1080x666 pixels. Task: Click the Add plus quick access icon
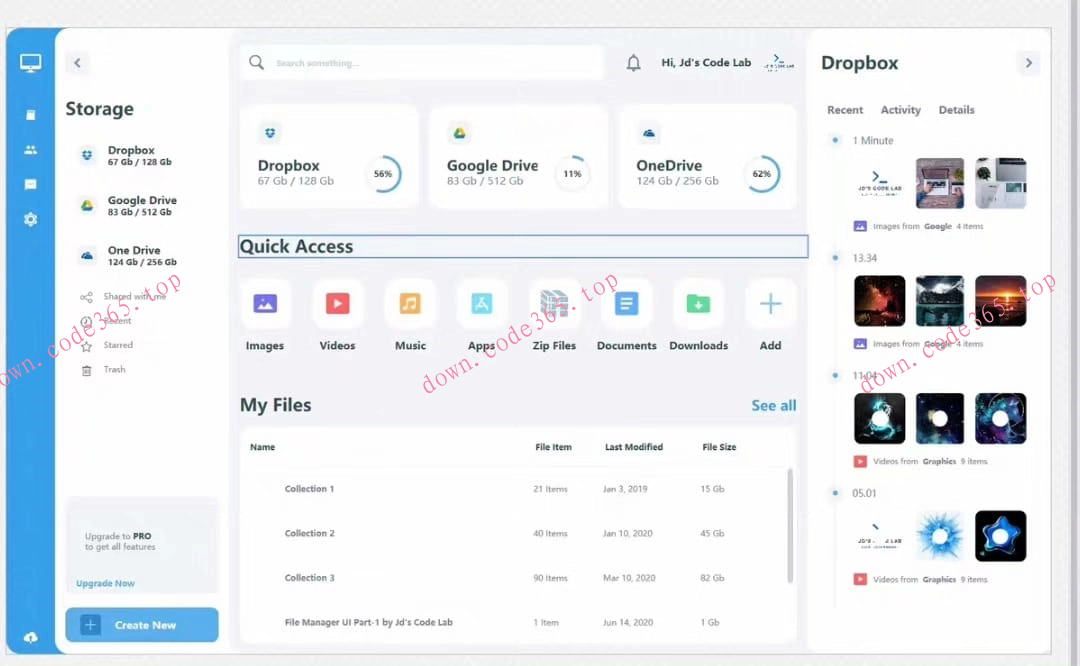770,304
